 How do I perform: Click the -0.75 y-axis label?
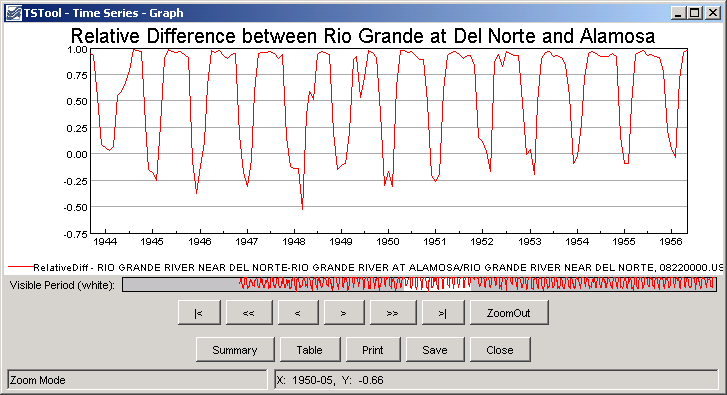[x=75, y=235]
